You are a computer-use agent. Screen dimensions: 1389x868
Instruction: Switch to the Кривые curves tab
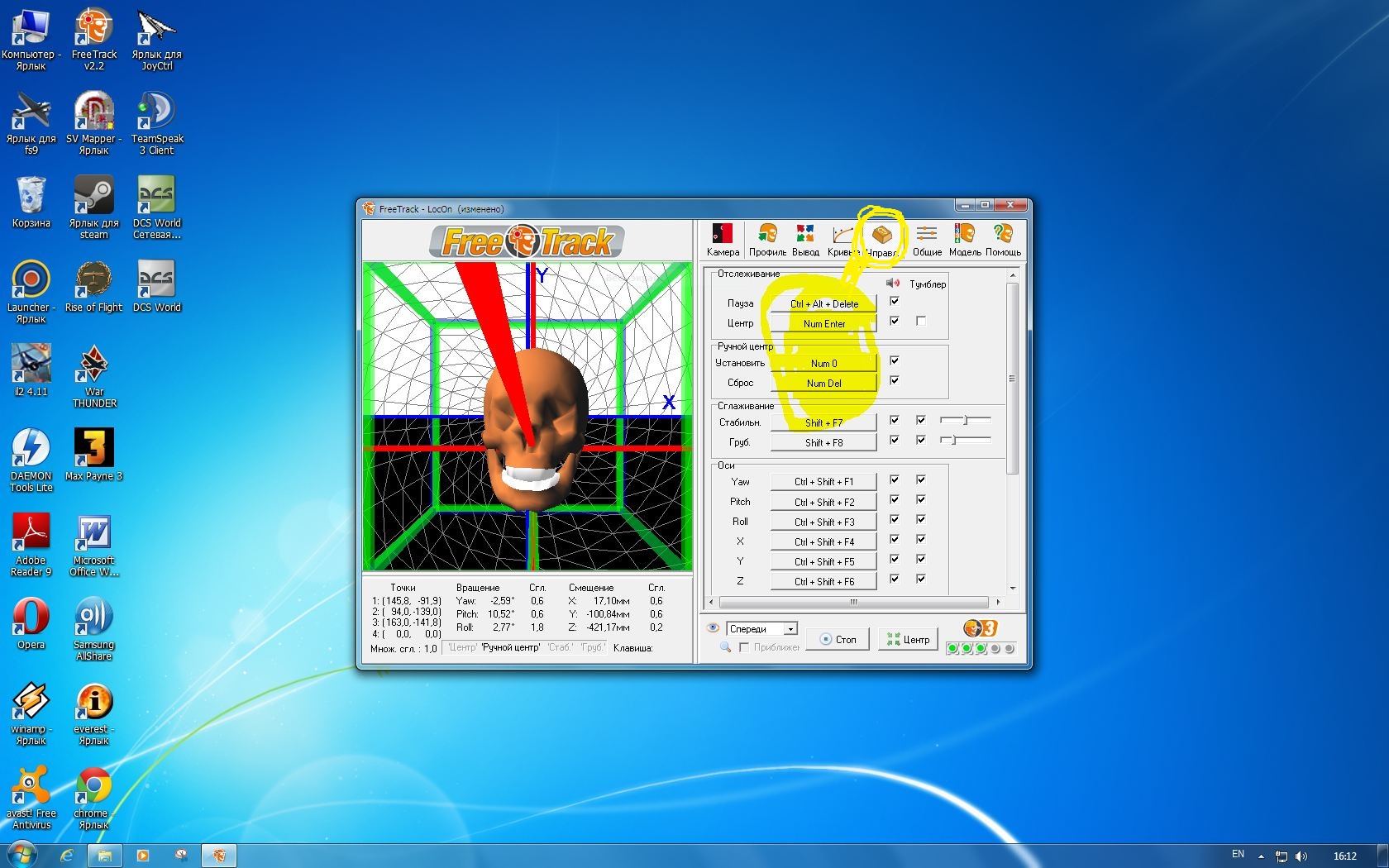click(842, 240)
